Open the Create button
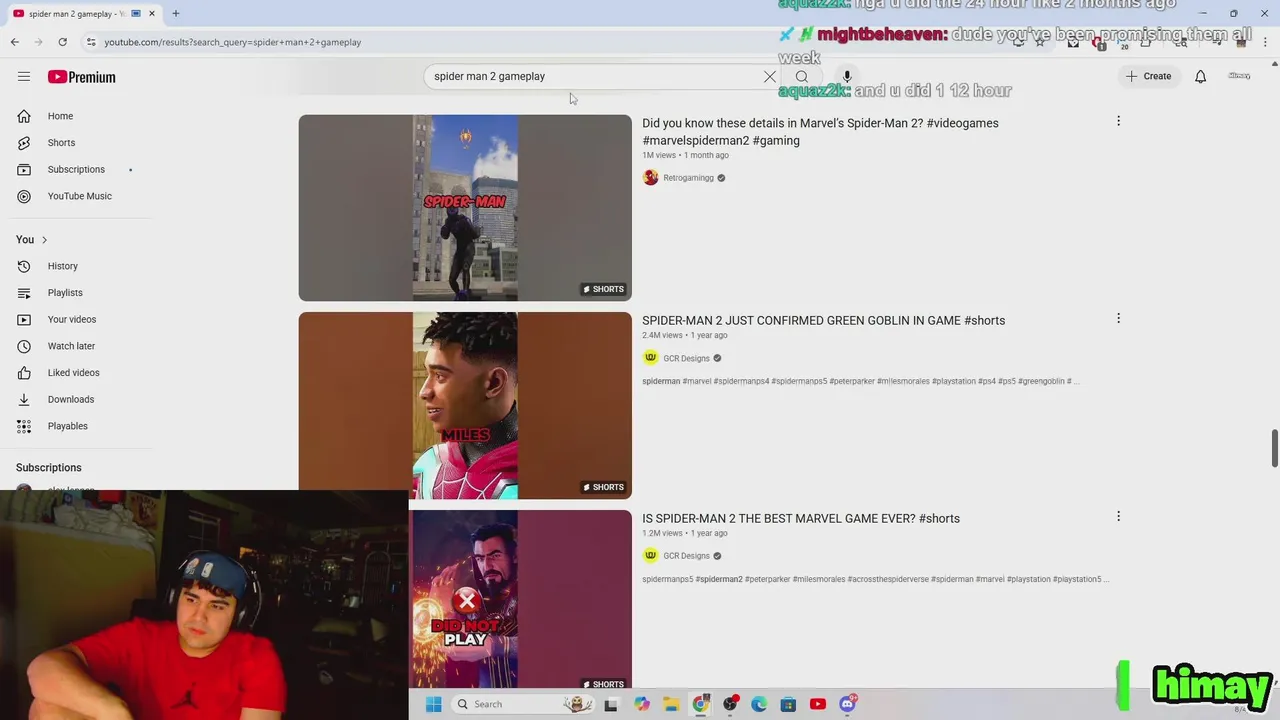Viewport: 1280px width, 720px height. click(1148, 76)
